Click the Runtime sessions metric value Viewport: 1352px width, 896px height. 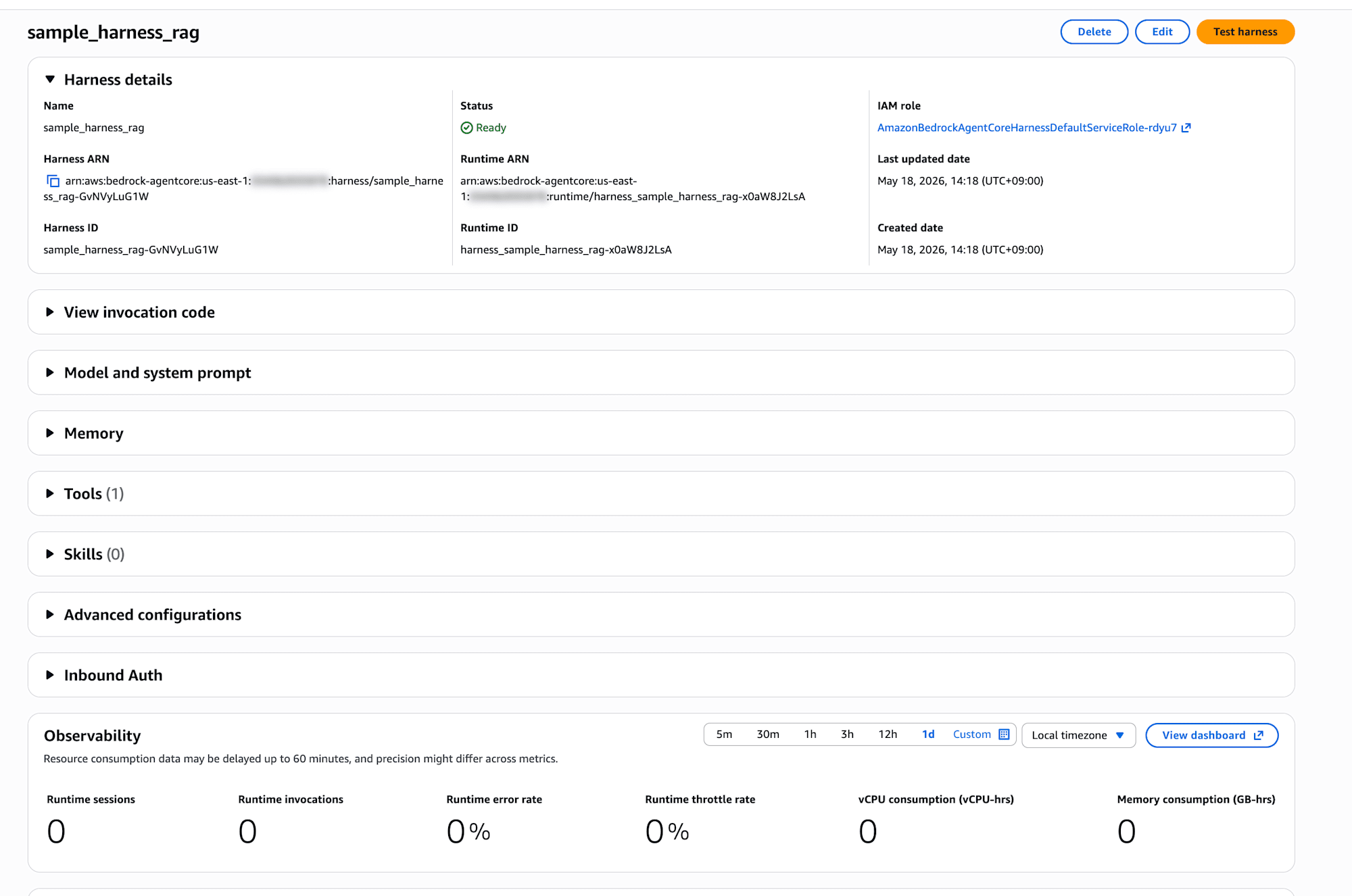coord(56,831)
